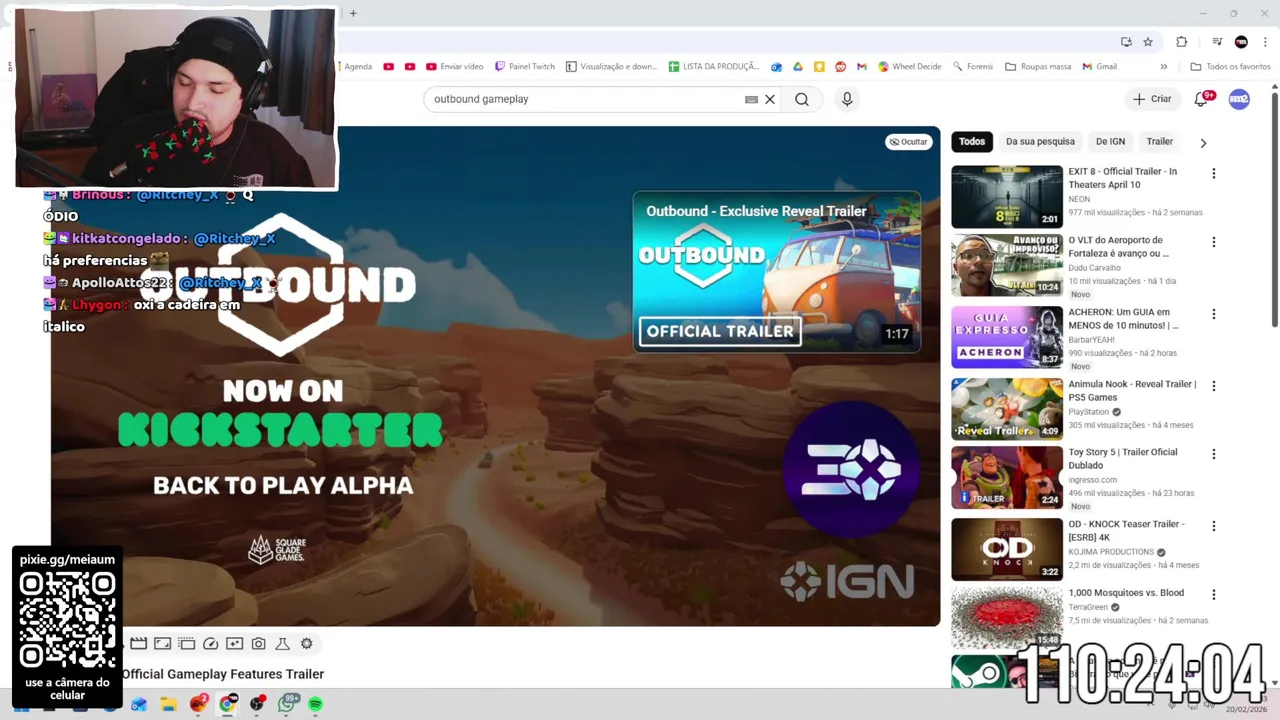Screen dimensions: 1280x720
Task: Open the gear settings icon below the video
Action: click(x=307, y=644)
